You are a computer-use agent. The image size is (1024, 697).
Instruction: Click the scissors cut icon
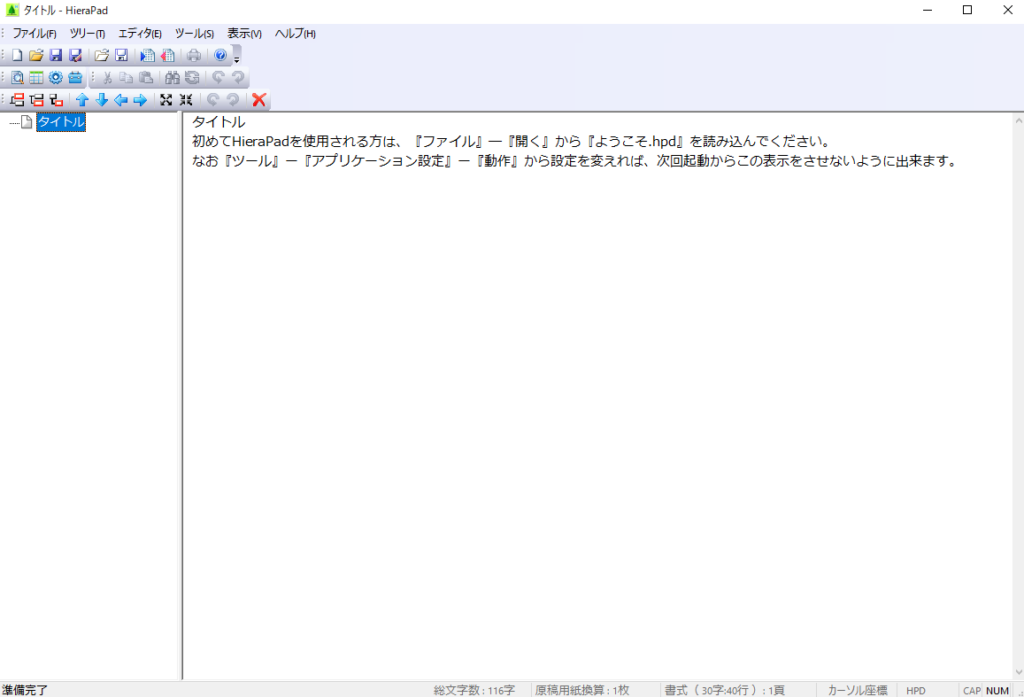coord(107,78)
